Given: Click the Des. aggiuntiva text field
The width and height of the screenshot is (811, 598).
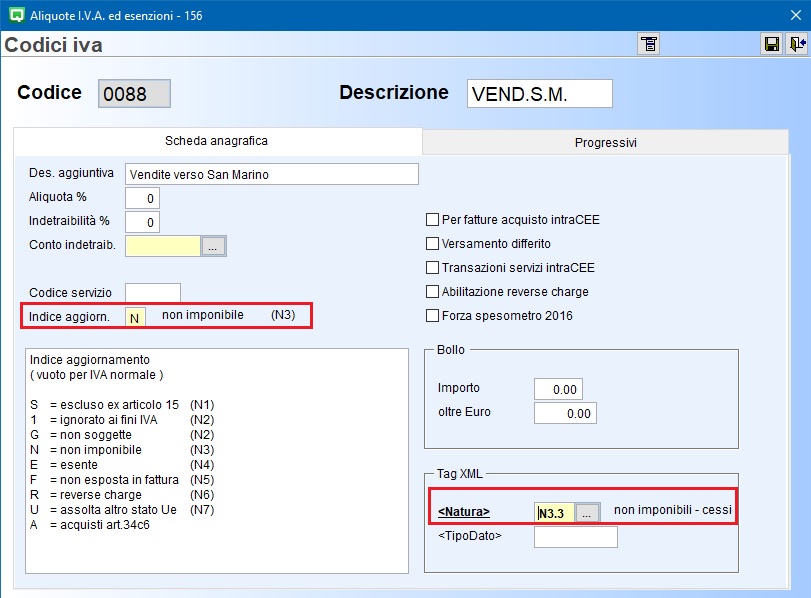Looking at the screenshot, I should pyautogui.click(x=272, y=174).
